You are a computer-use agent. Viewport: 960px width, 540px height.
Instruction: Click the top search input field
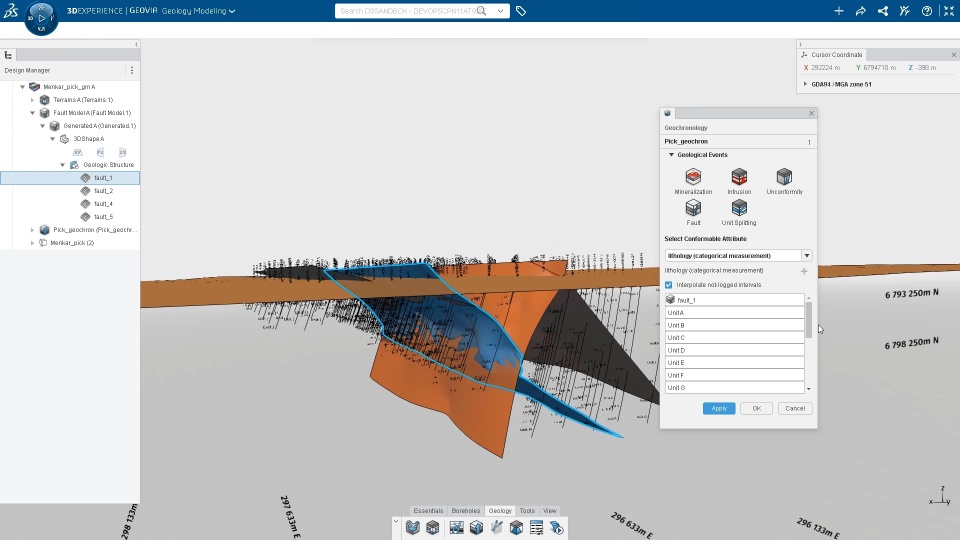coord(408,11)
